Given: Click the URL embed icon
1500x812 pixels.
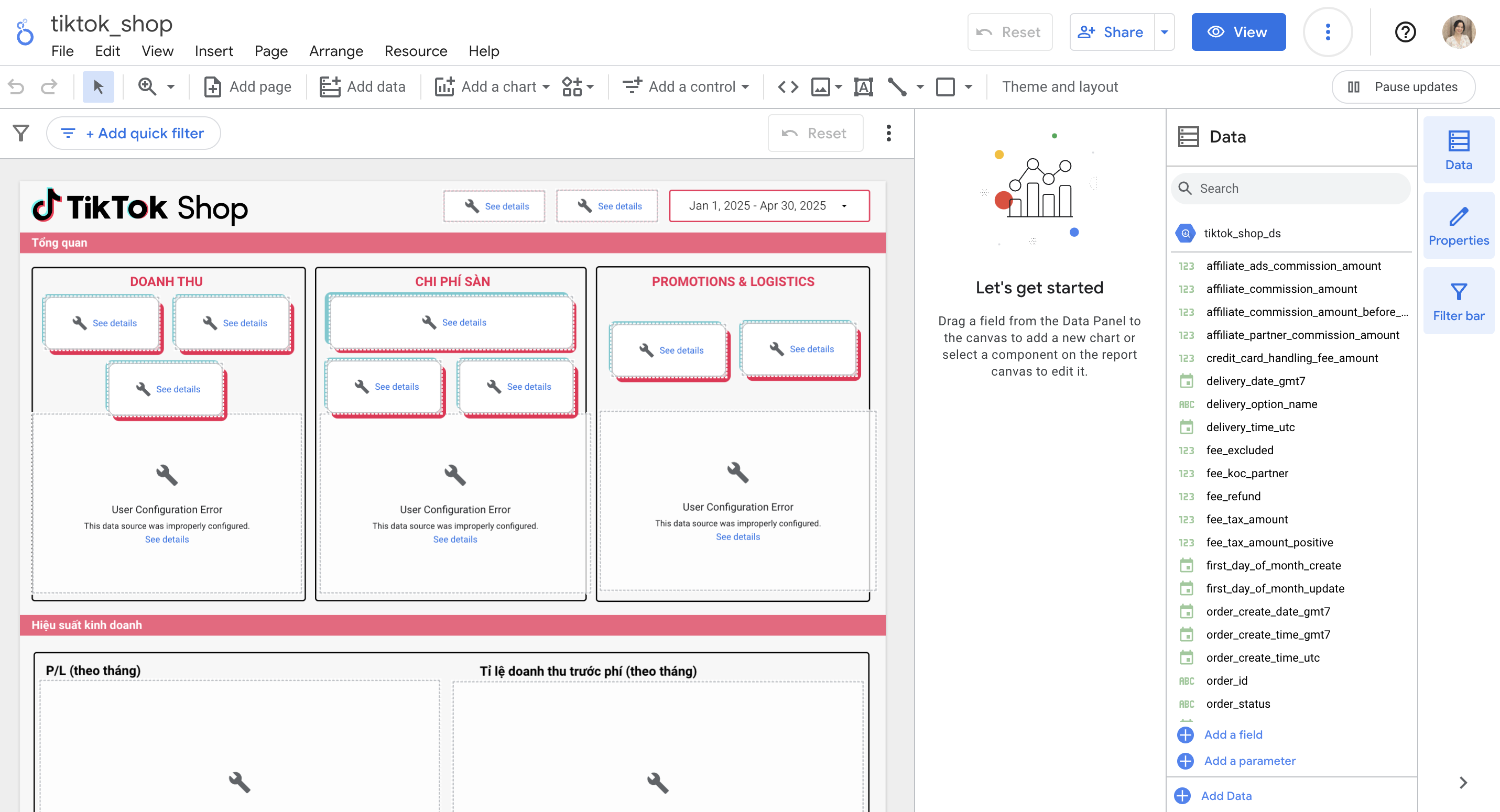Looking at the screenshot, I should tap(788, 87).
